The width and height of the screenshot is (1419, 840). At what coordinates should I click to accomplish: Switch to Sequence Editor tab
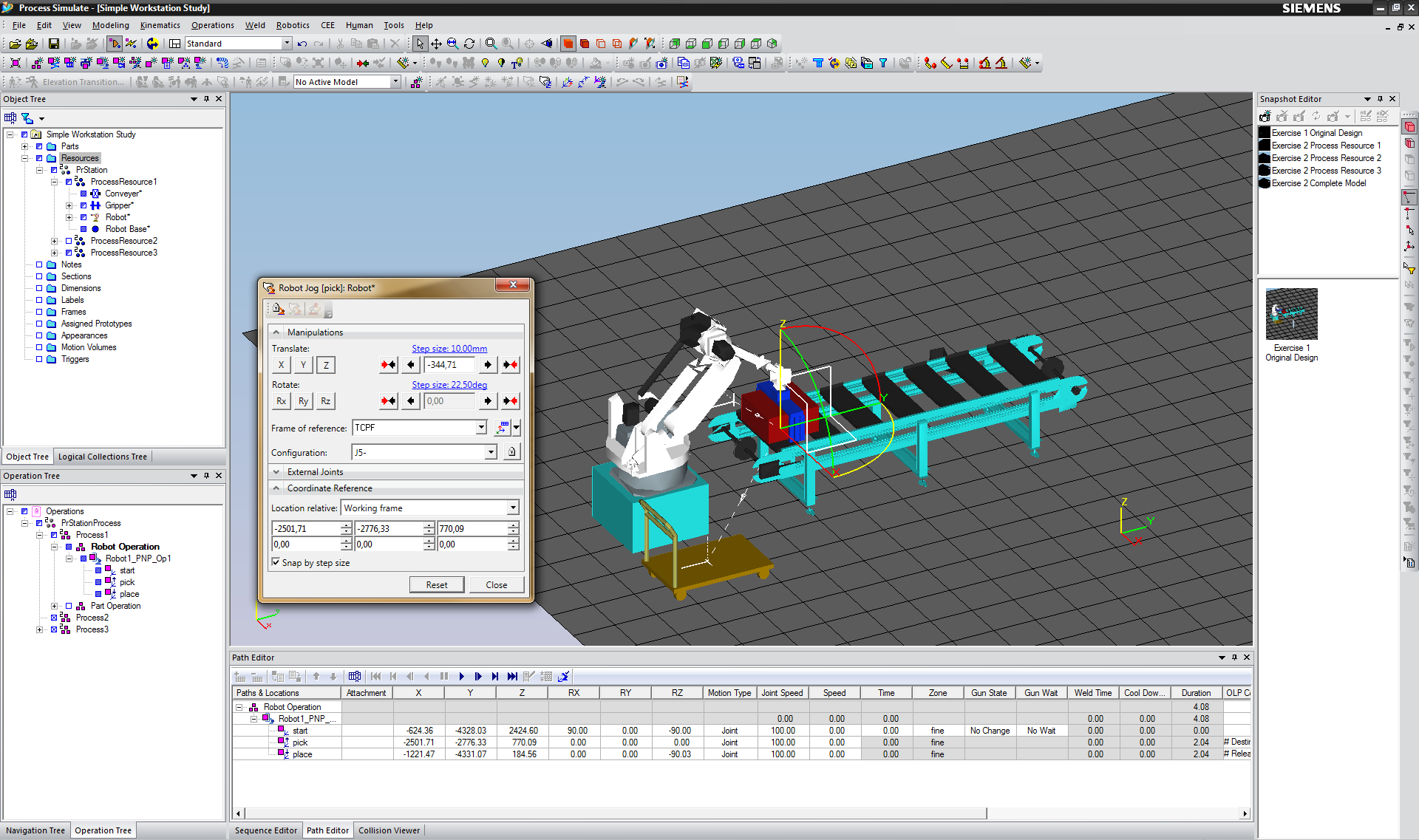[266, 830]
